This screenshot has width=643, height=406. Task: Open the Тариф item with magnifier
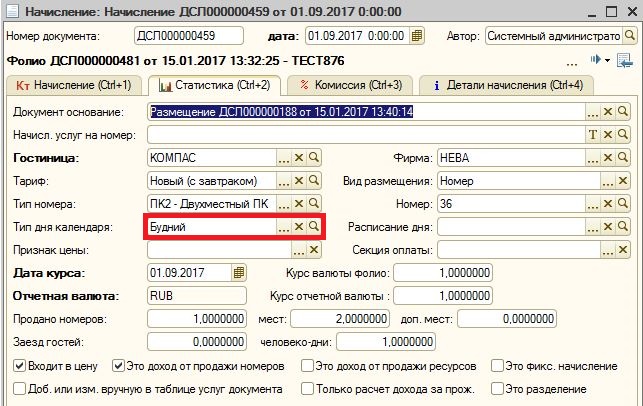(314, 180)
